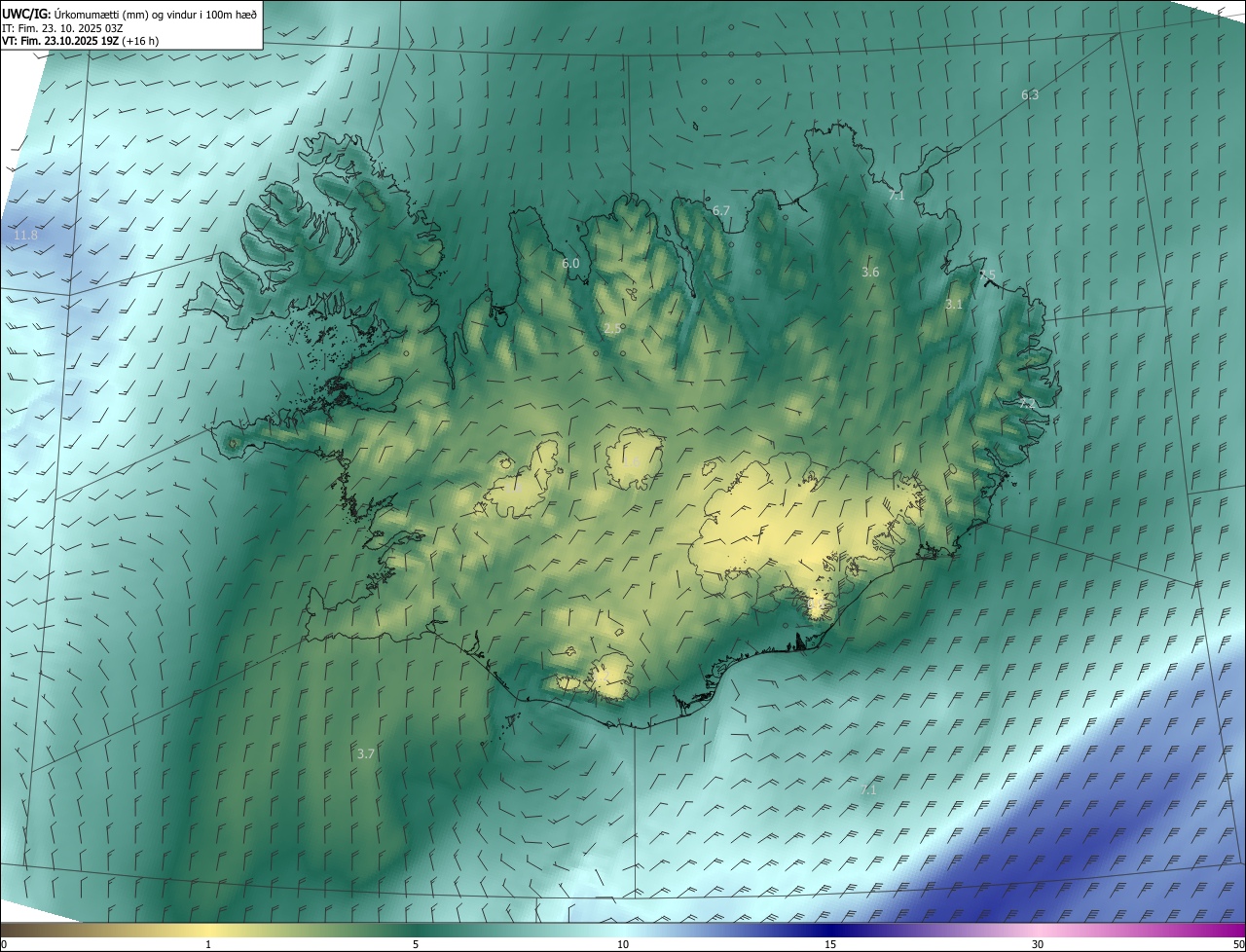Viewport: 1246px width, 952px height.
Task: Select the 7.2 value in the east fjords
Action: click(1028, 402)
